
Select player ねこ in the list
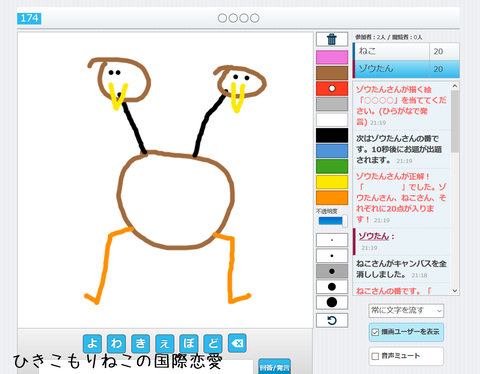406,51
